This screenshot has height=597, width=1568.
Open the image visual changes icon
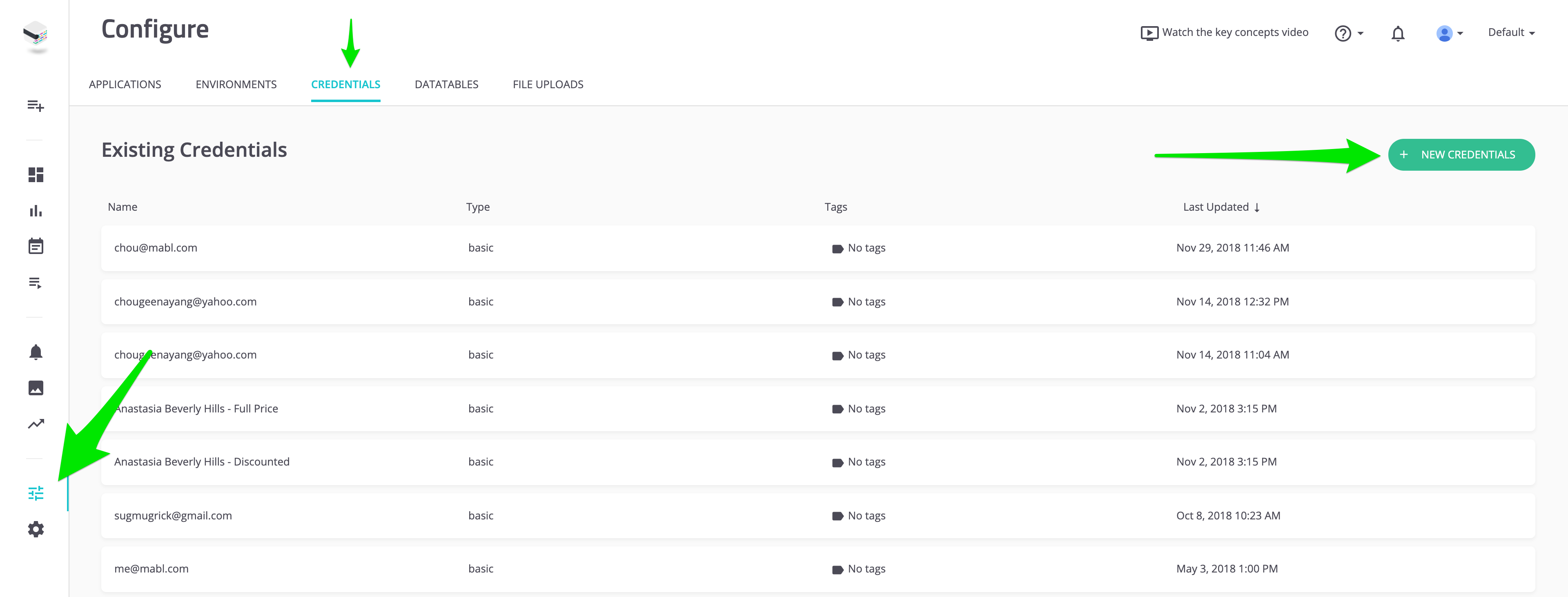tap(36, 388)
